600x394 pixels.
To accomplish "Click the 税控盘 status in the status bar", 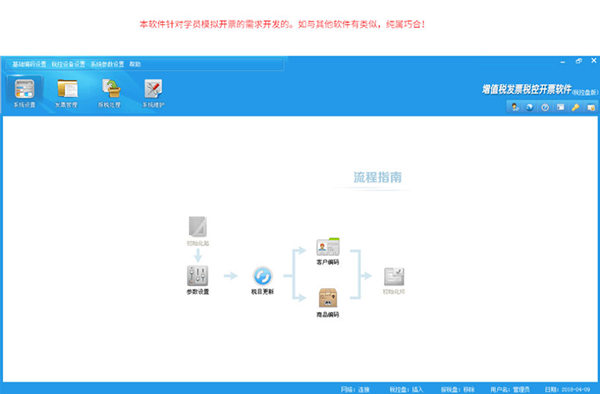I will point(406,389).
